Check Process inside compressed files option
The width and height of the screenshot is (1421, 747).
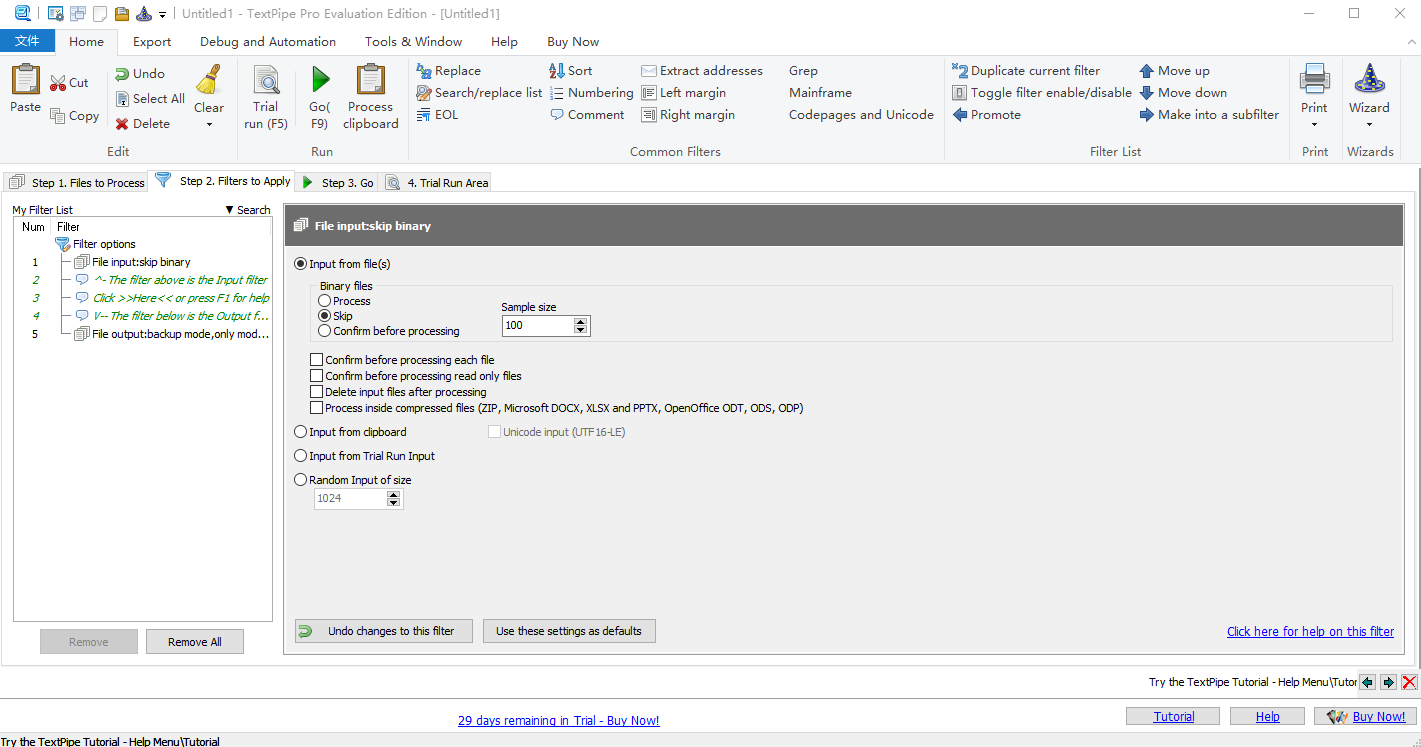(317, 408)
